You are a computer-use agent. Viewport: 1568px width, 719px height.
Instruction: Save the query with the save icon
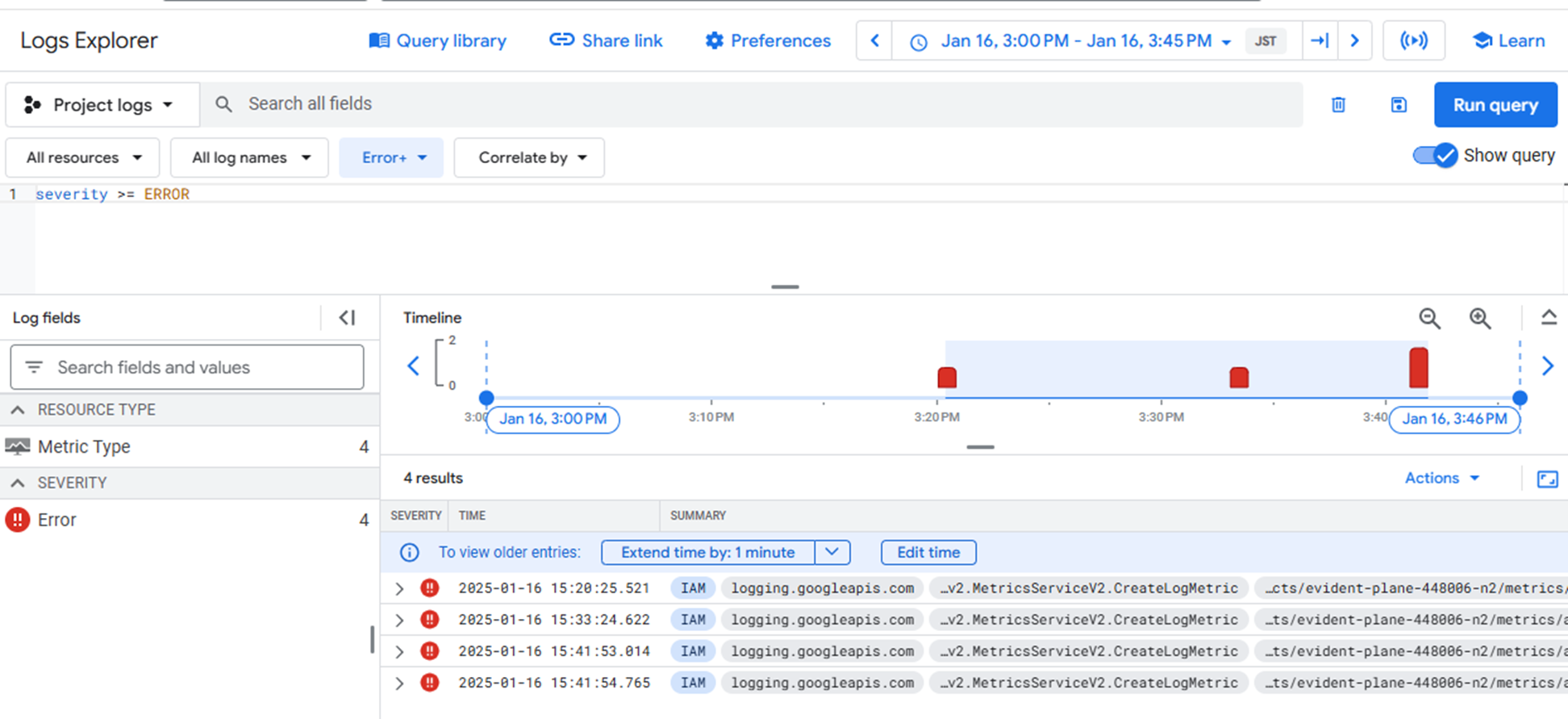[1399, 105]
